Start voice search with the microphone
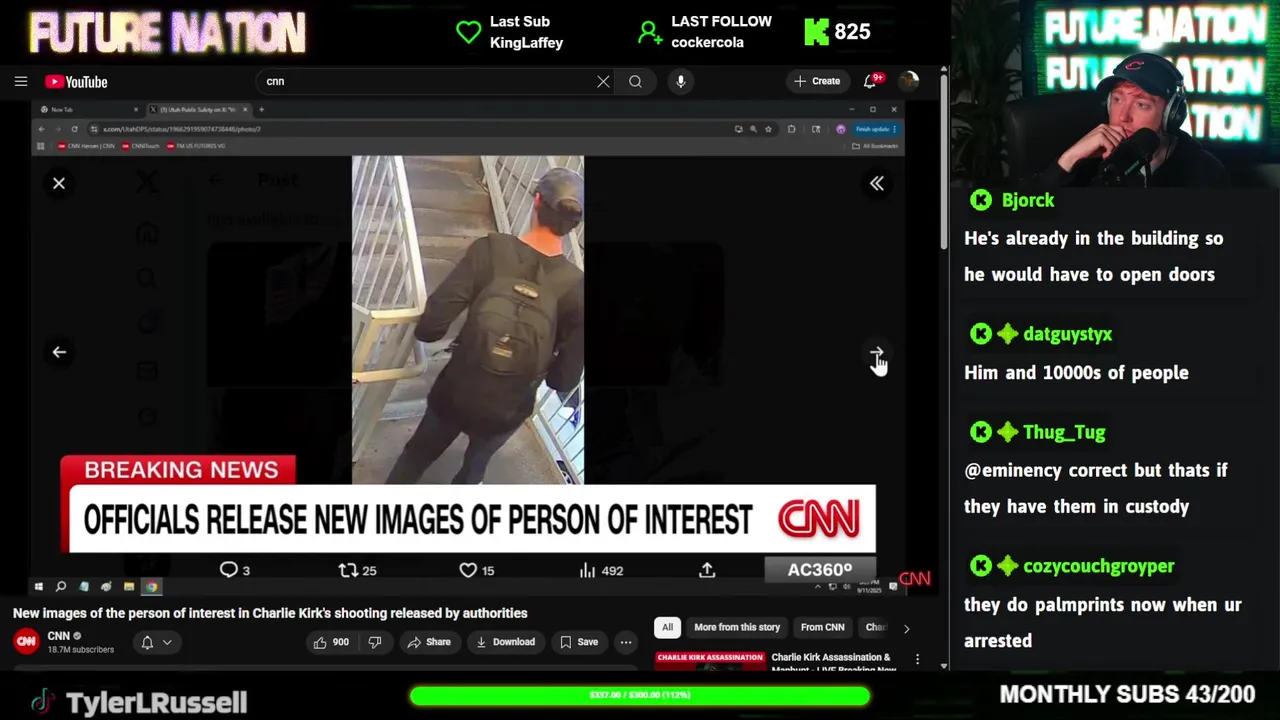Screen dimensions: 1280x720 tap(681, 82)
